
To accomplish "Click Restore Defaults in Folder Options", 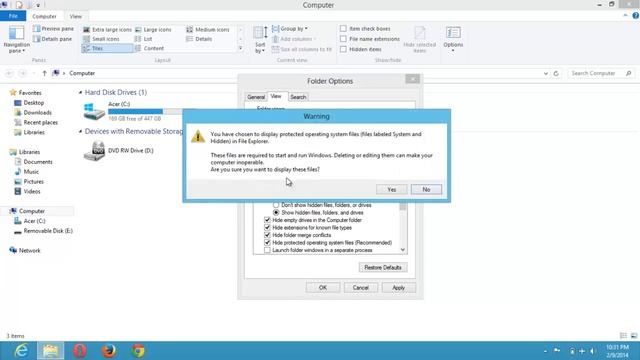I will 383,267.
